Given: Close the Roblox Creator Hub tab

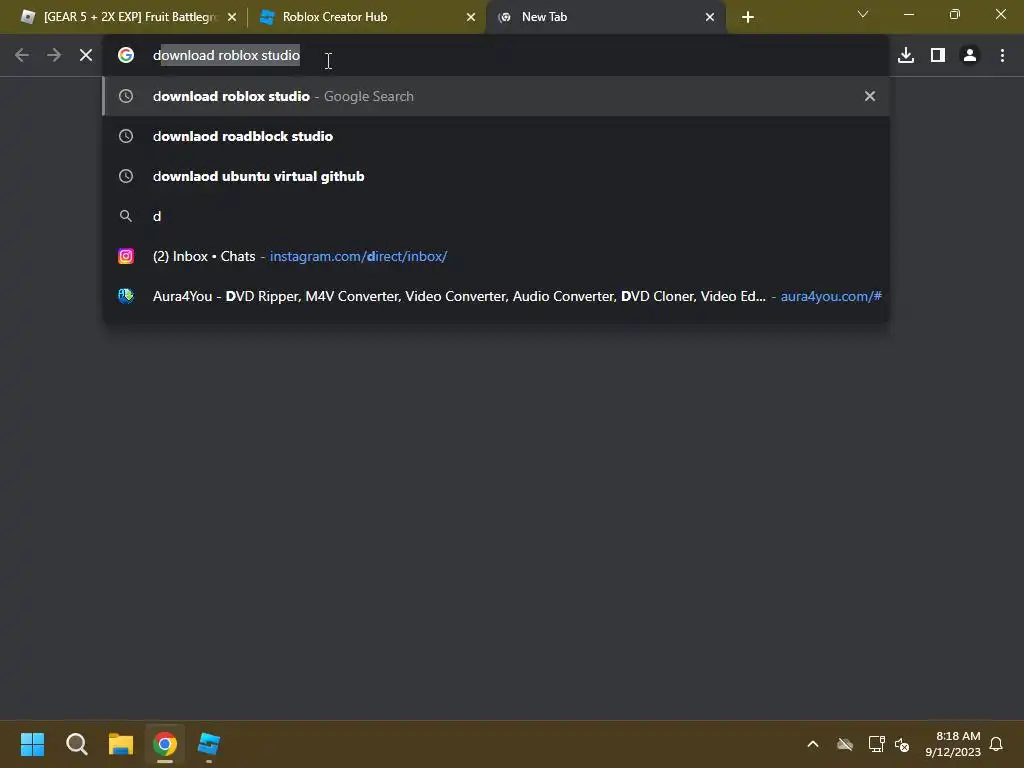Looking at the screenshot, I should pos(471,17).
